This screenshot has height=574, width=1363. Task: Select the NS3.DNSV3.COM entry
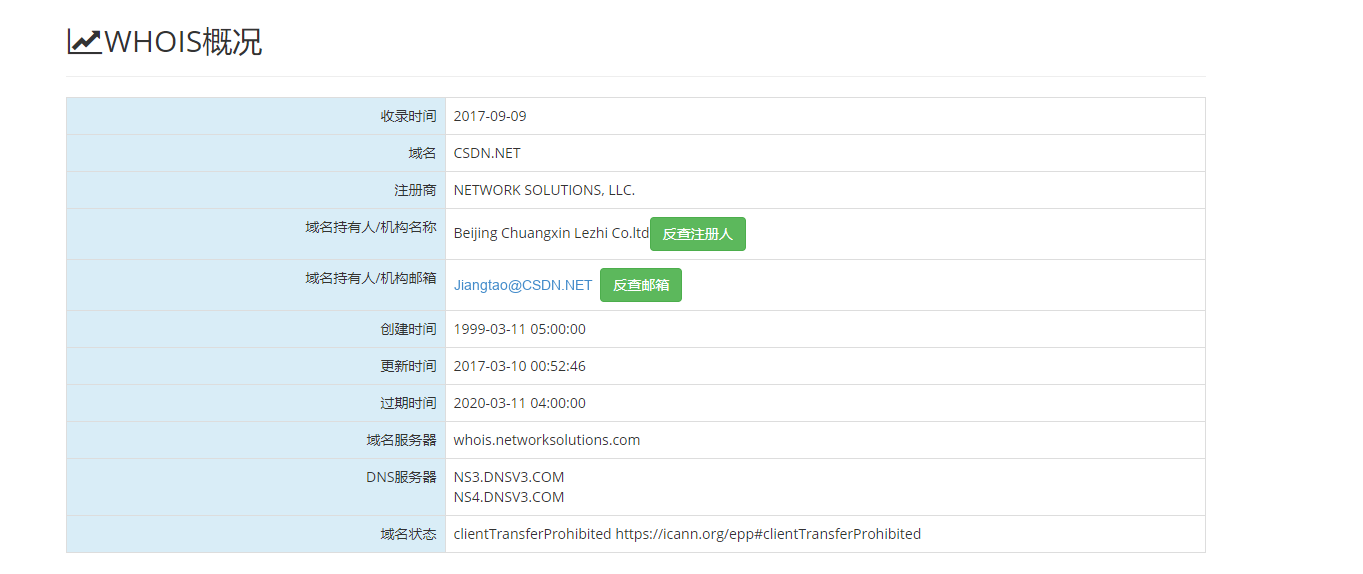509,477
